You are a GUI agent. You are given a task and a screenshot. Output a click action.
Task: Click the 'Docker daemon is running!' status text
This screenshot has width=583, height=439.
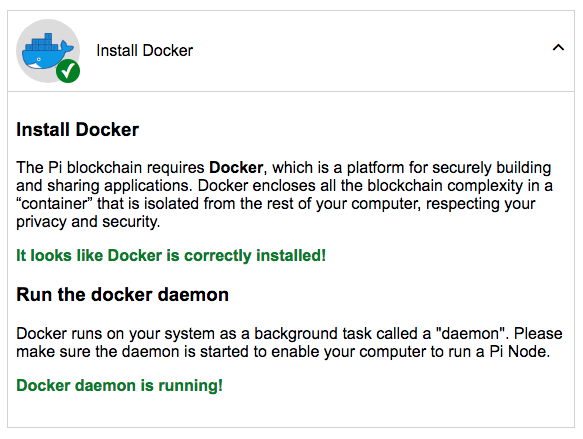[119, 385]
